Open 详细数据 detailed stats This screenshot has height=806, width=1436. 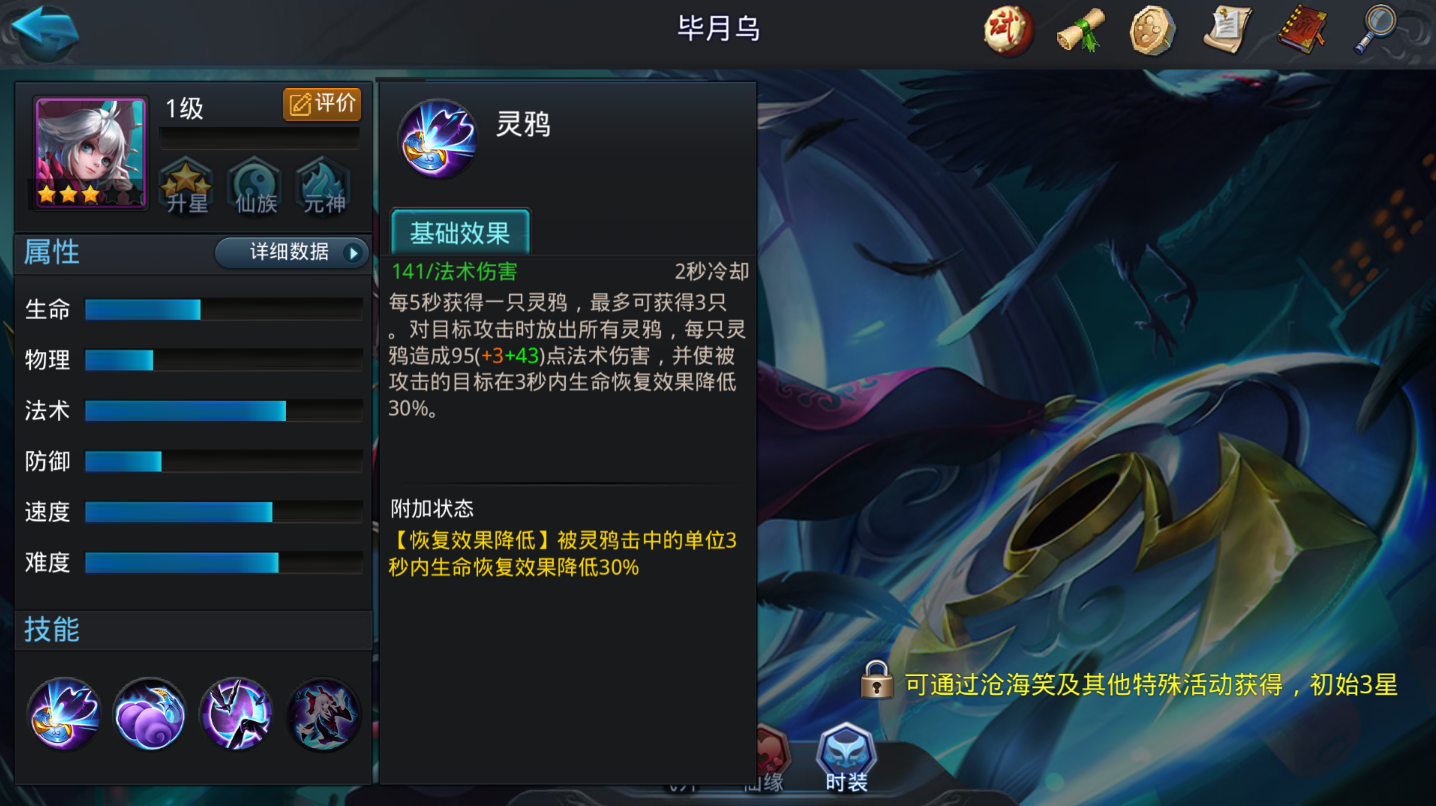292,252
